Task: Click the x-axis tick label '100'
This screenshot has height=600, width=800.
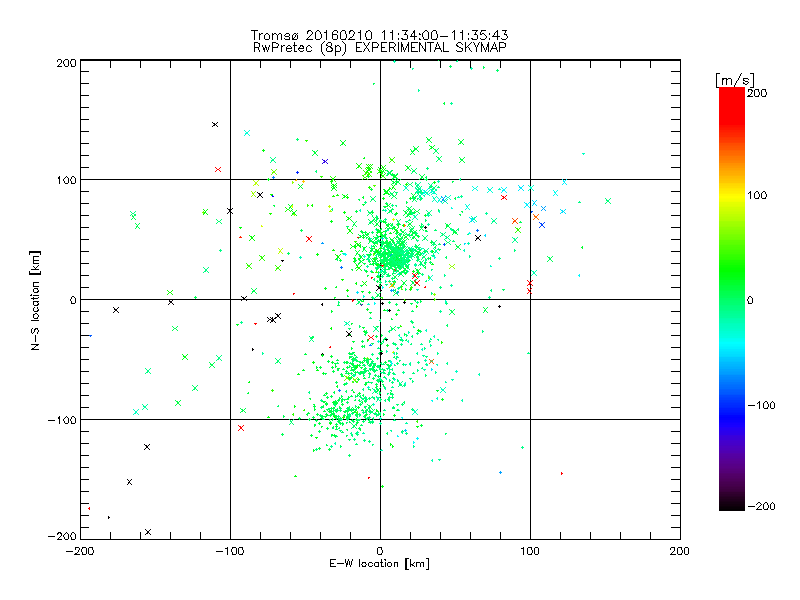Action: point(530,551)
